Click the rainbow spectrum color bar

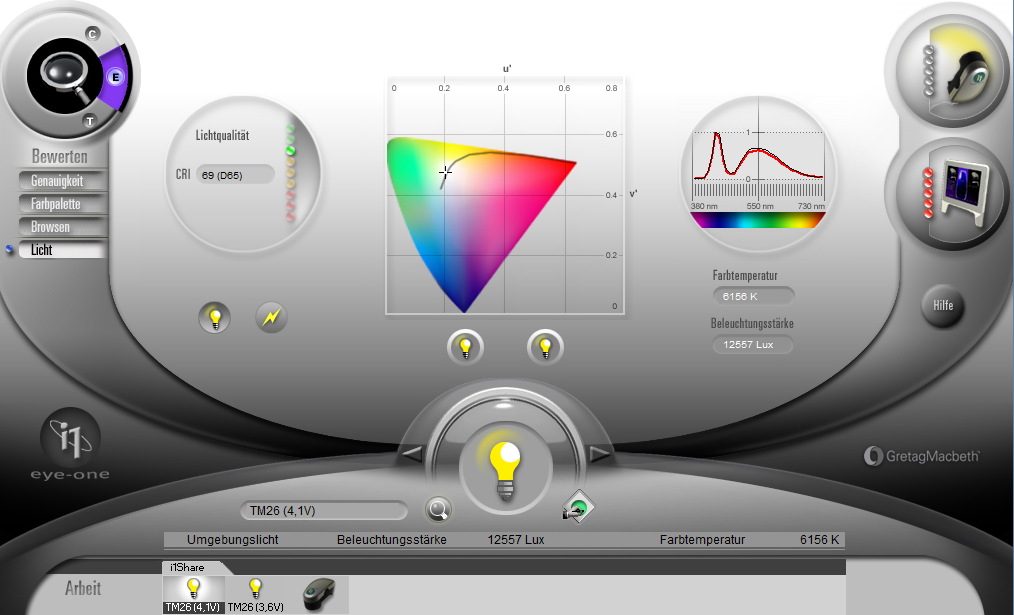pos(757,220)
